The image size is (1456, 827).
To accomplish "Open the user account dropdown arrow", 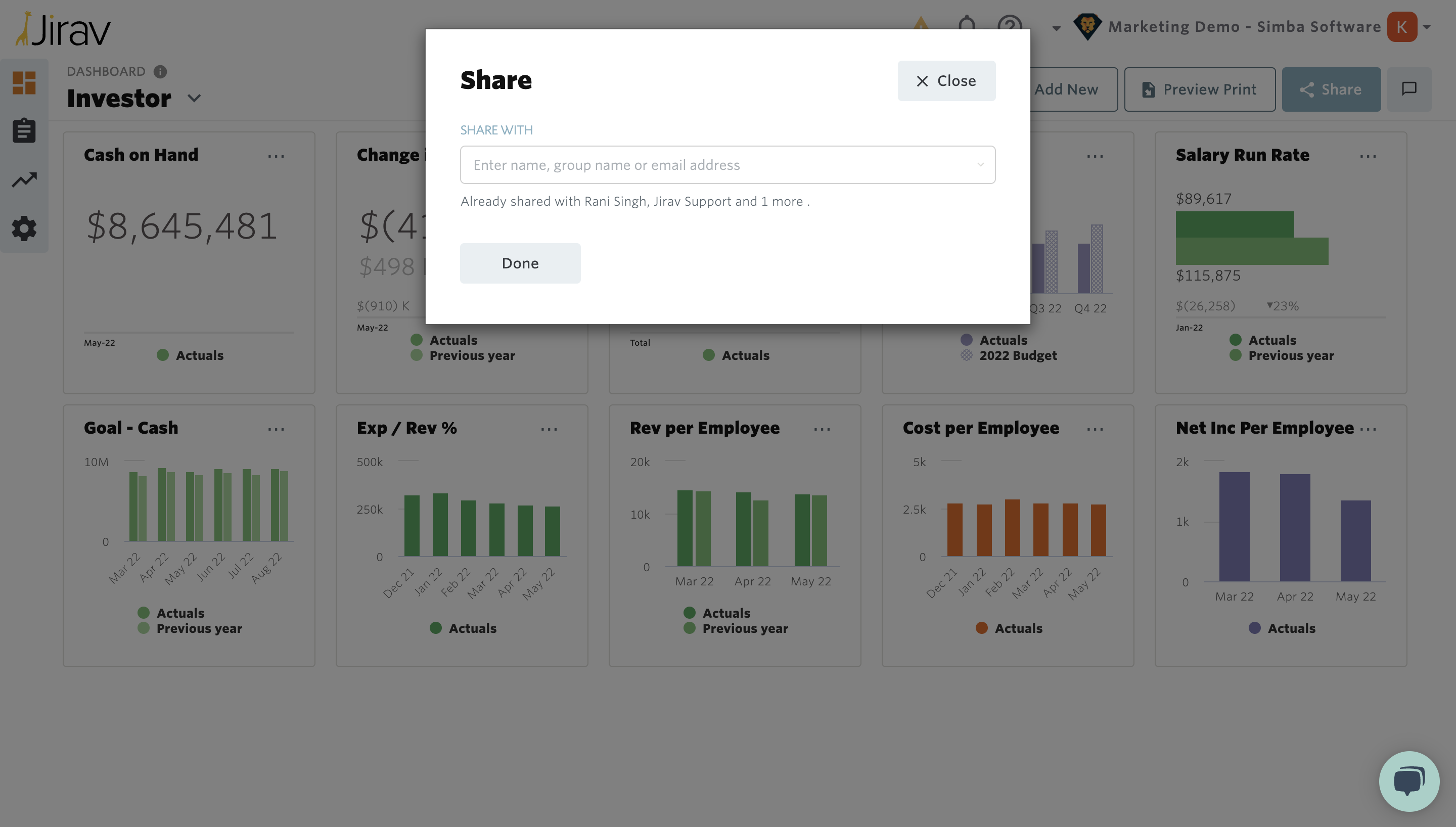I will 1427,27.
